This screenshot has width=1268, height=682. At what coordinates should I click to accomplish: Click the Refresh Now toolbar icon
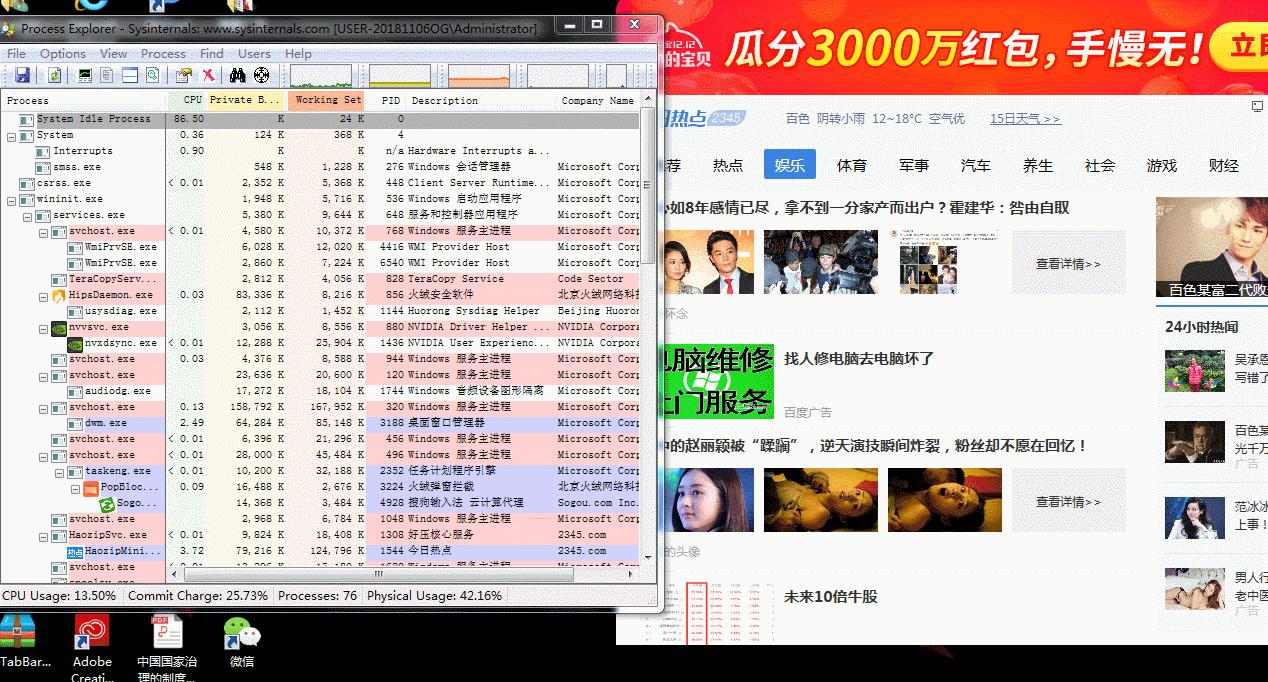coord(55,75)
